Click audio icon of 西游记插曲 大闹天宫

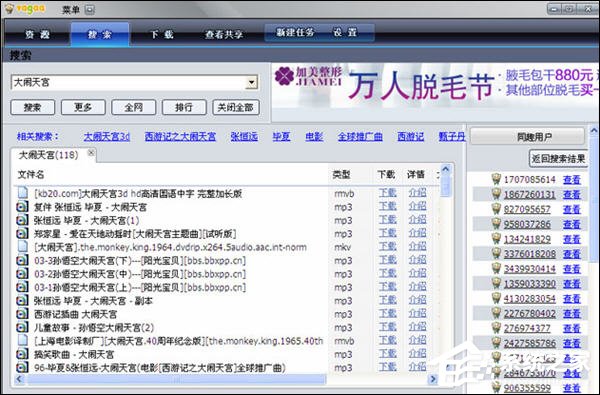pyautogui.click(x=23, y=314)
